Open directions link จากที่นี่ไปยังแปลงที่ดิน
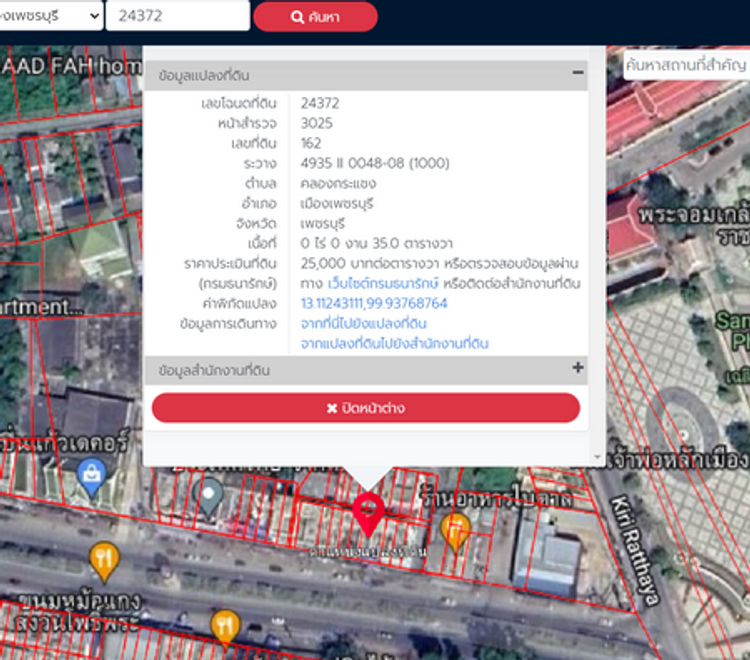Image resolution: width=750 pixels, height=660 pixels. pyautogui.click(x=364, y=323)
